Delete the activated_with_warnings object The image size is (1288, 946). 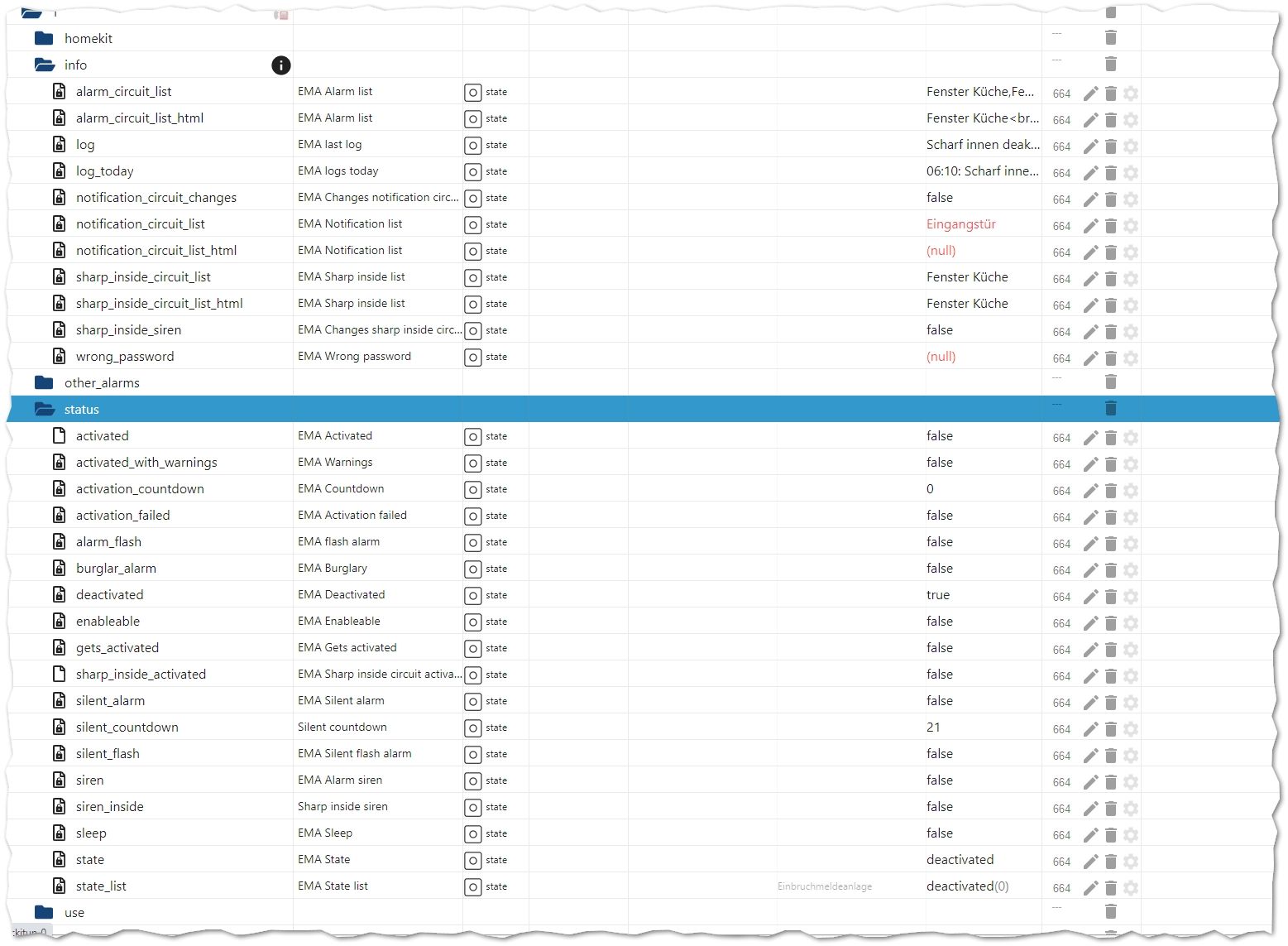[x=1111, y=464]
